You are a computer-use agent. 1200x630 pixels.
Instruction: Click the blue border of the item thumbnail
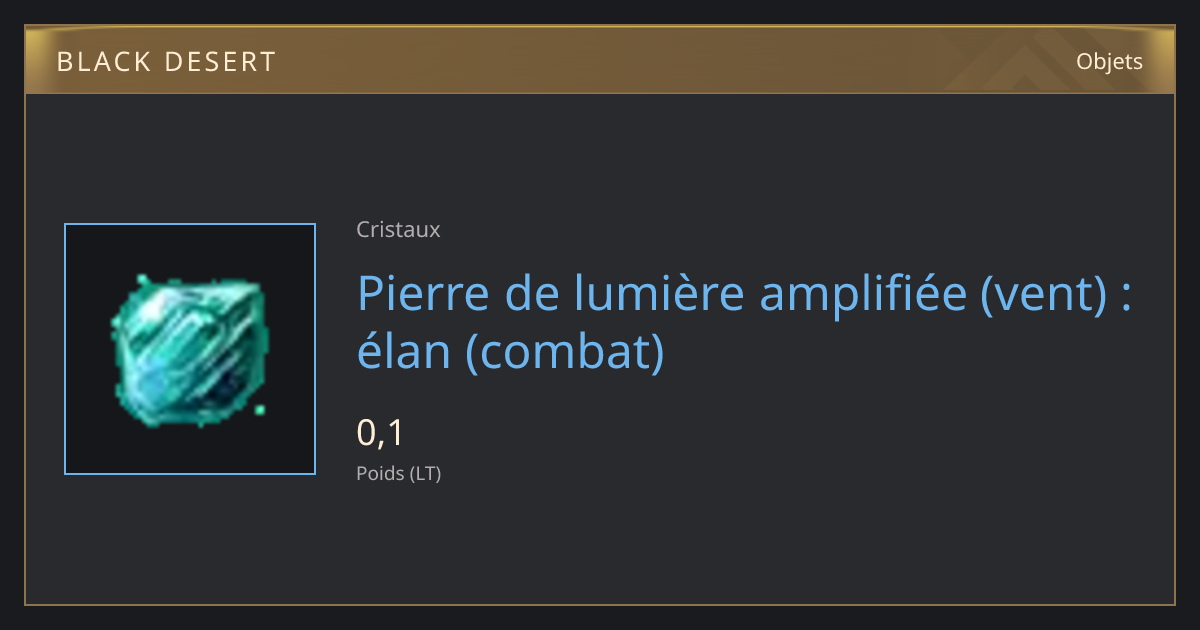click(65, 349)
